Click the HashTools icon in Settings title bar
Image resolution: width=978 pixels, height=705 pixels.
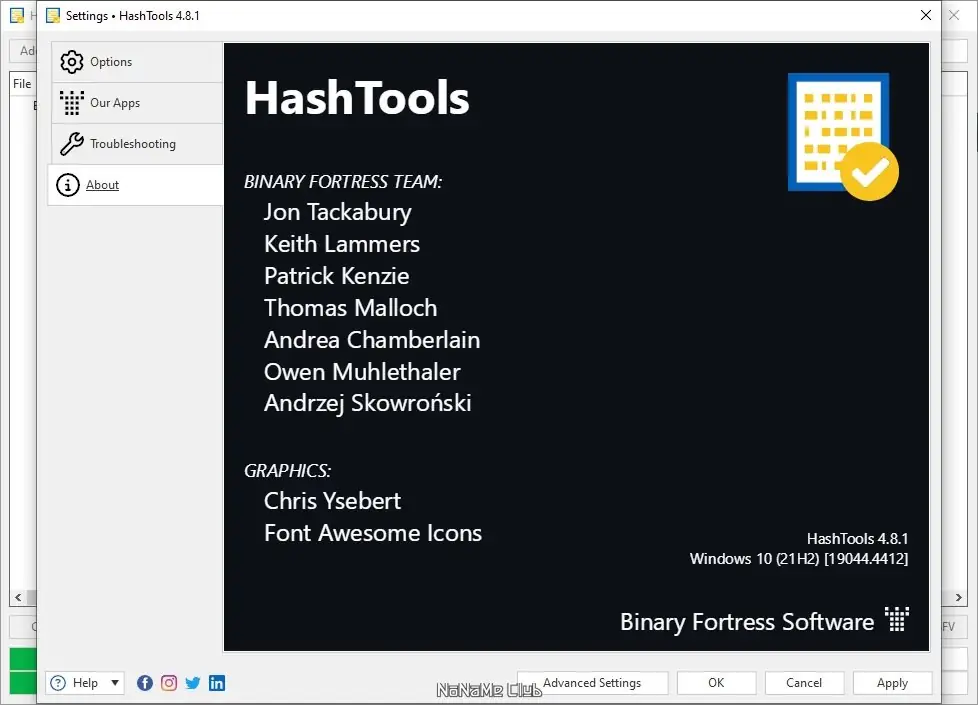pyautogui.click(x=54, y=16)
